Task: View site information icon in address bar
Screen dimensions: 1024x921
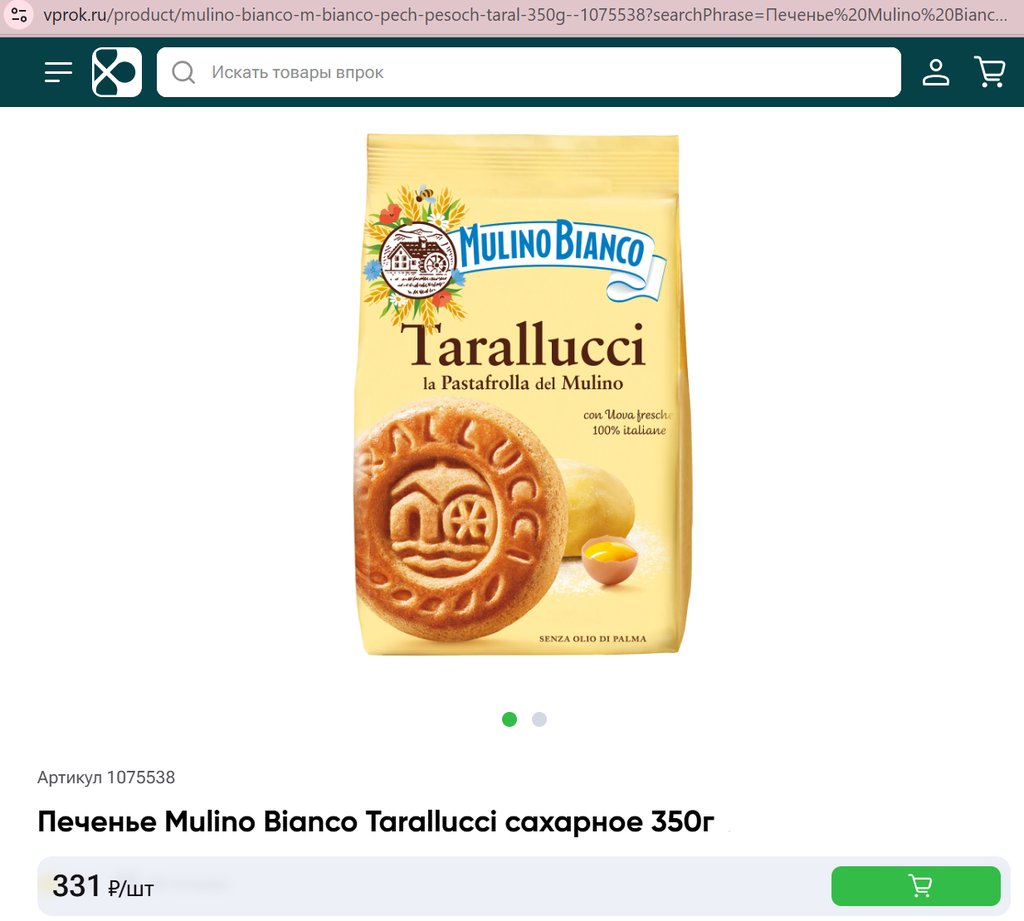Action: [19, 14]
